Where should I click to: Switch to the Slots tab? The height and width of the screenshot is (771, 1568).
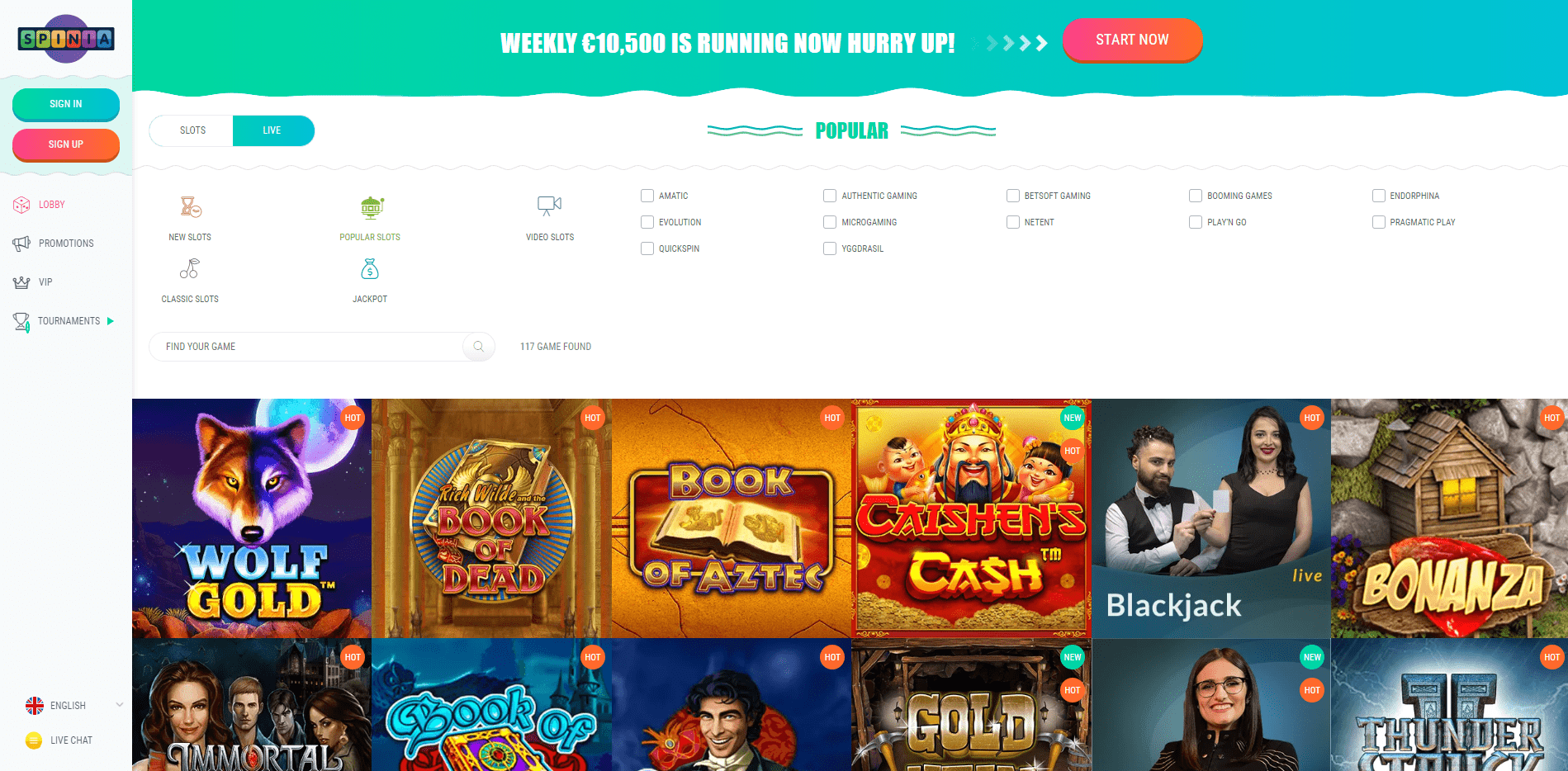192,130
